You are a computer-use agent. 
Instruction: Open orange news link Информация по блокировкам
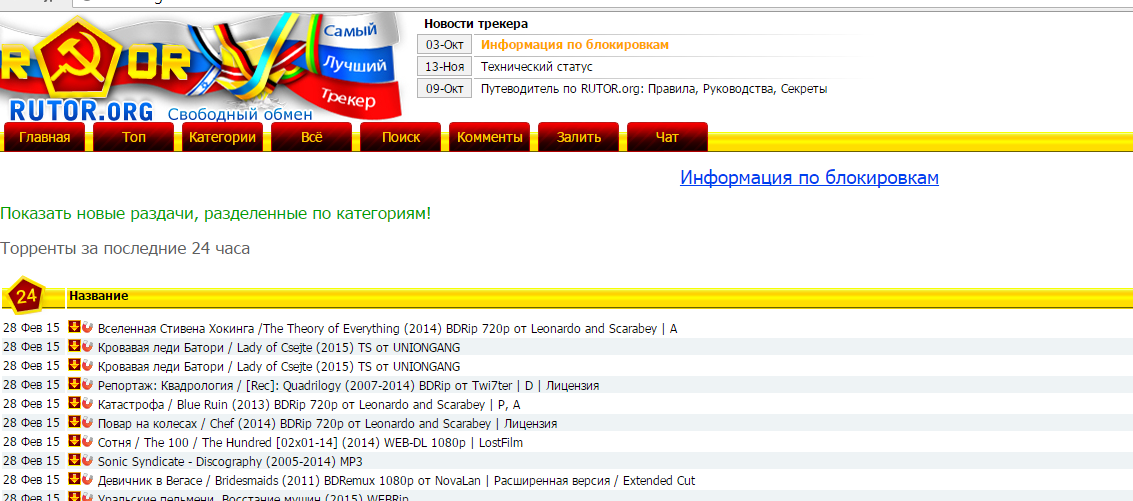click(575, 45)
